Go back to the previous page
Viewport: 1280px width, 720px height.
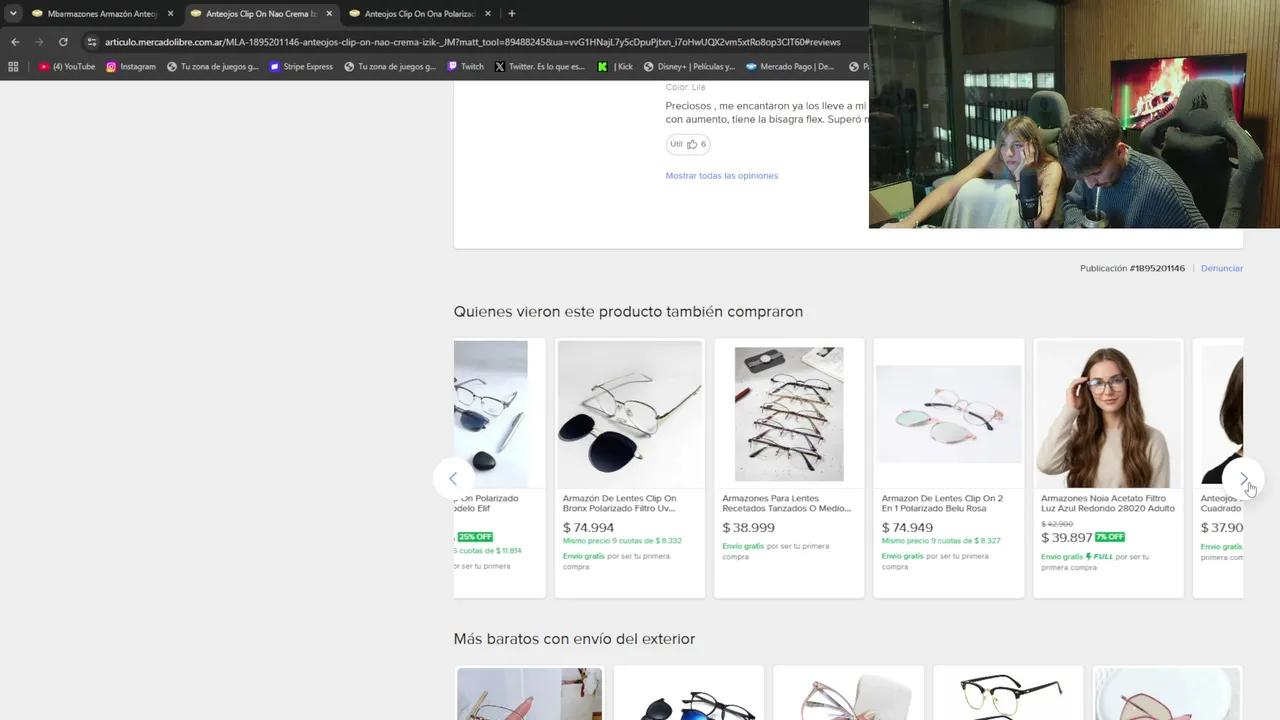15,42
